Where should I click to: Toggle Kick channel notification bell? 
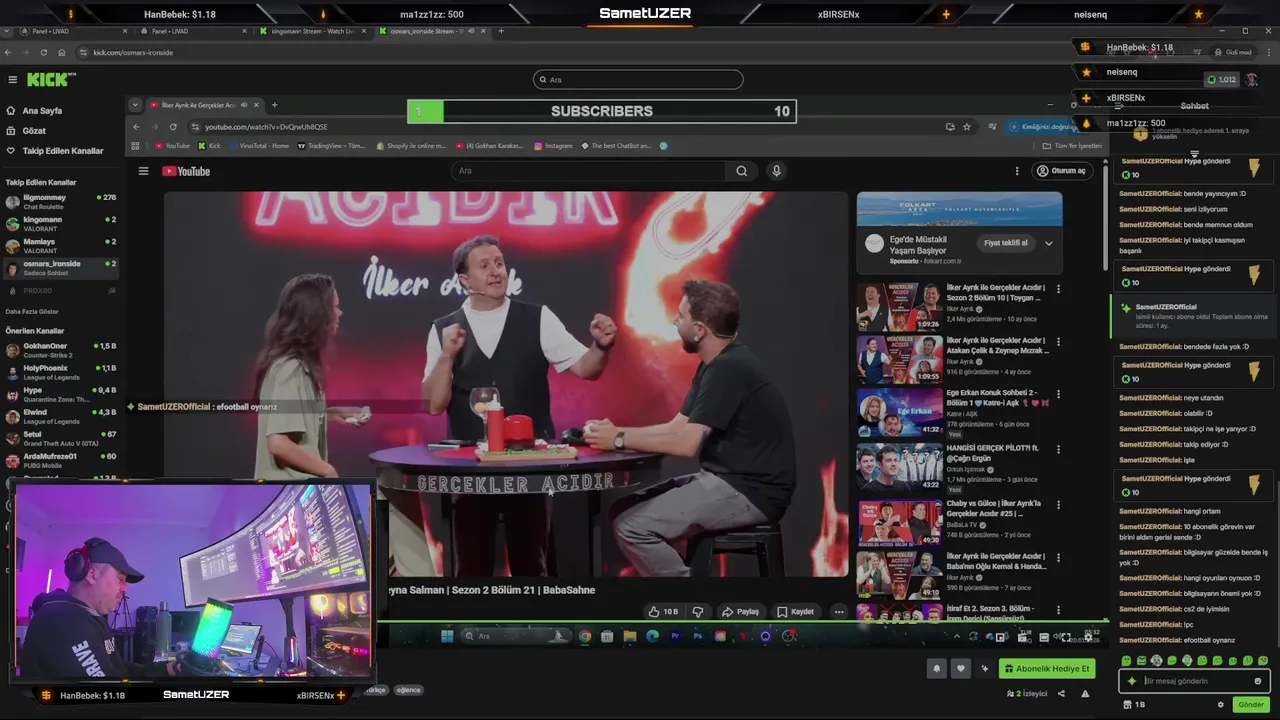(x=937, y=669)
